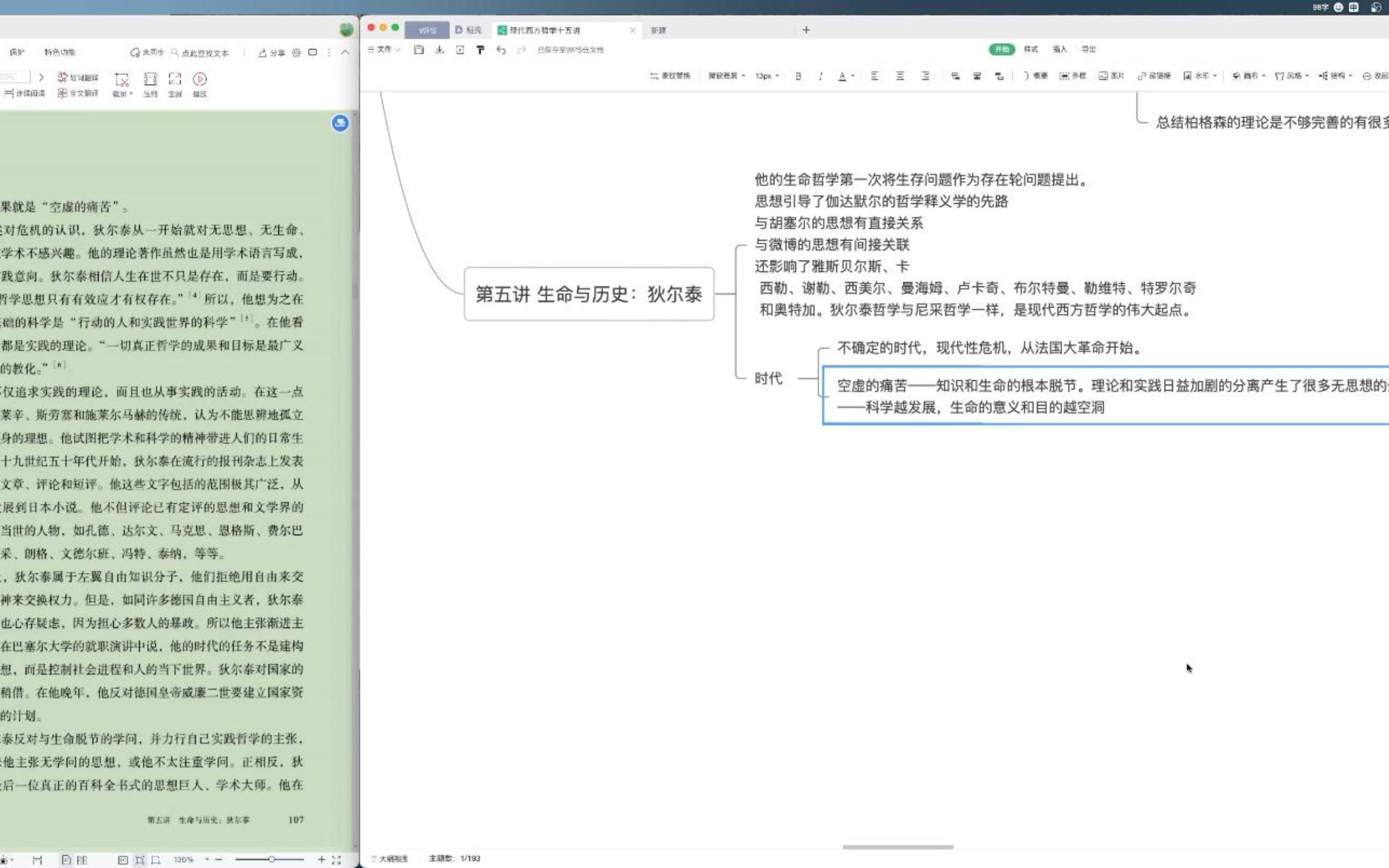Close the 现代西方哲学十五讲 tab
Image resolution: width=1389 pixels, height=868 pixels.
click(x=632, y=30)
